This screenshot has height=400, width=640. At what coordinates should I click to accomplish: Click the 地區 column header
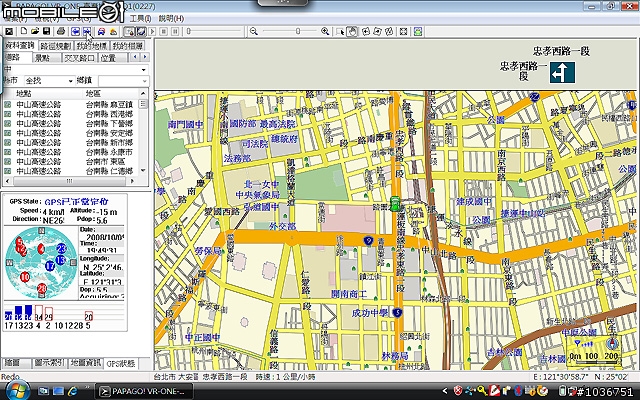(111, 93)
